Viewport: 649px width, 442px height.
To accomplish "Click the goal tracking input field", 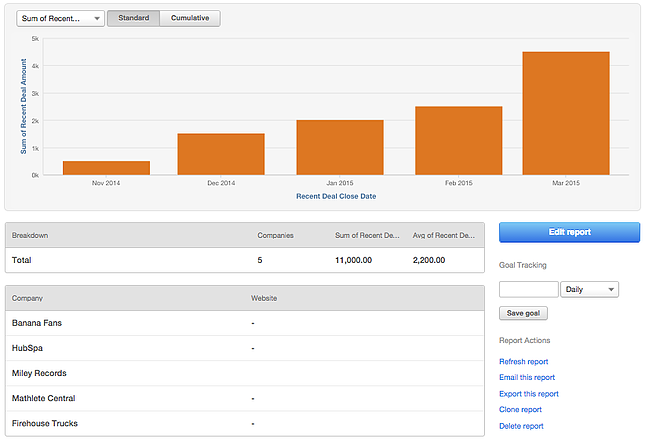I will pyautogui.click(x=528, y=289).
